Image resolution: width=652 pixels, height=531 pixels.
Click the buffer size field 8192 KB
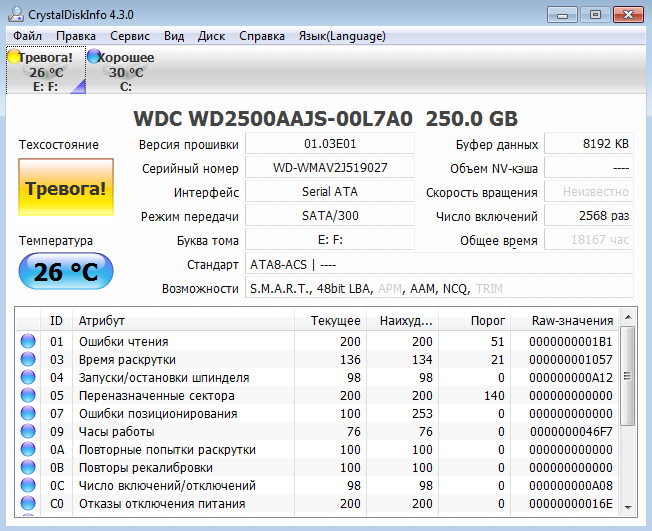tap(589, 144)
